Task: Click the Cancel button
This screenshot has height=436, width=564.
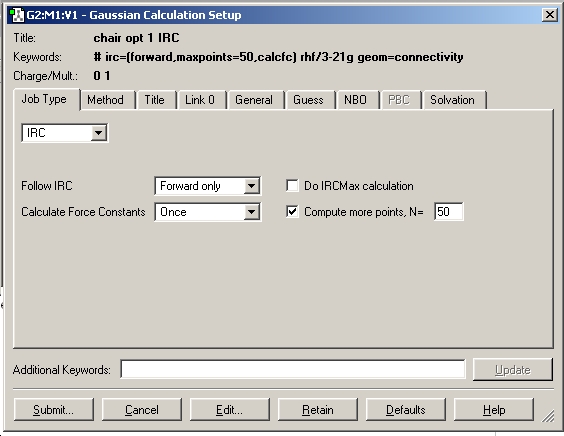Action: tap(142, 409)
